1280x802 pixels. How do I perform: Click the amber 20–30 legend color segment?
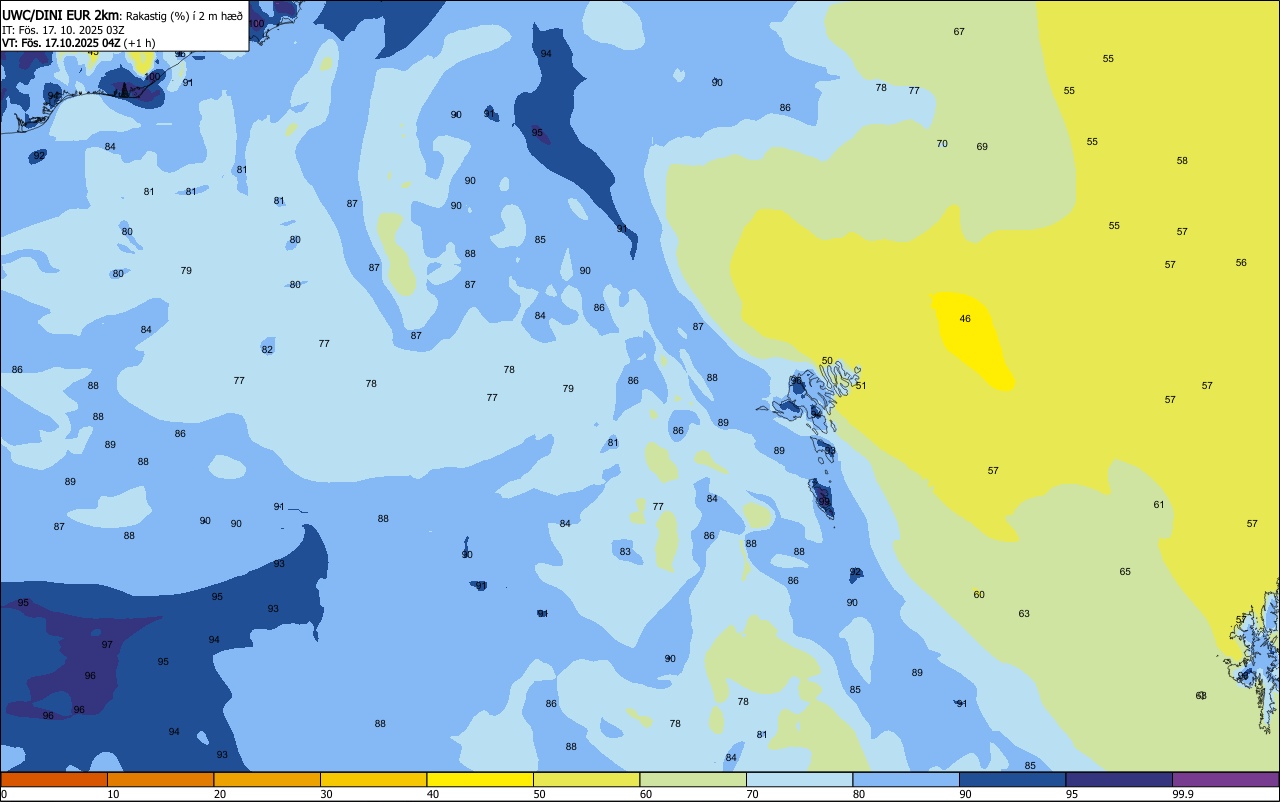point(267,779)
